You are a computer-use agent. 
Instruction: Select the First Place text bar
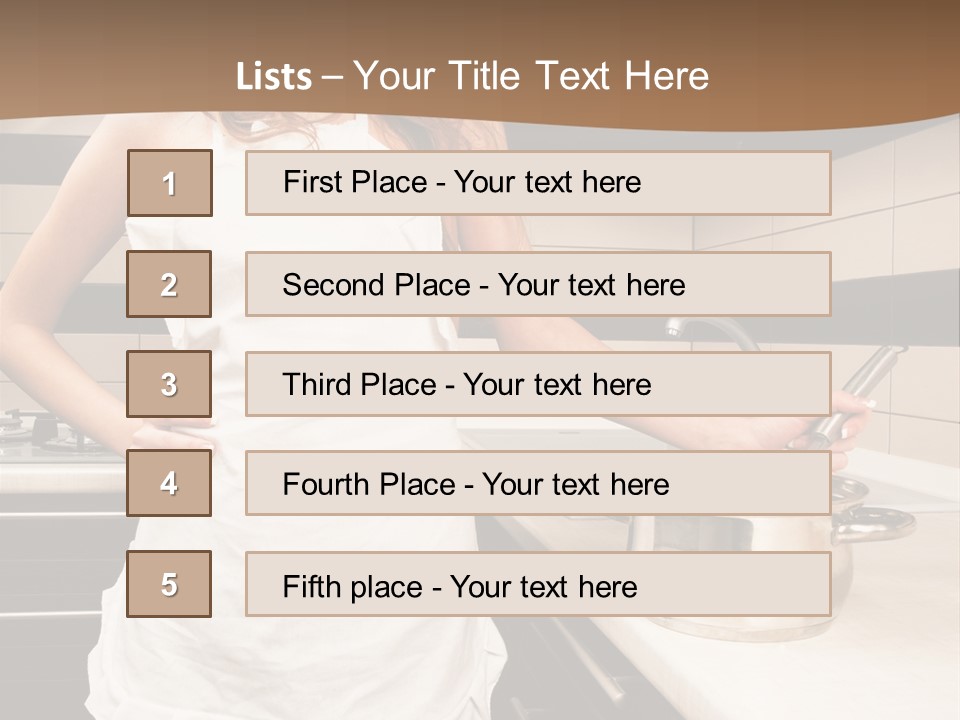coord(538,183)
